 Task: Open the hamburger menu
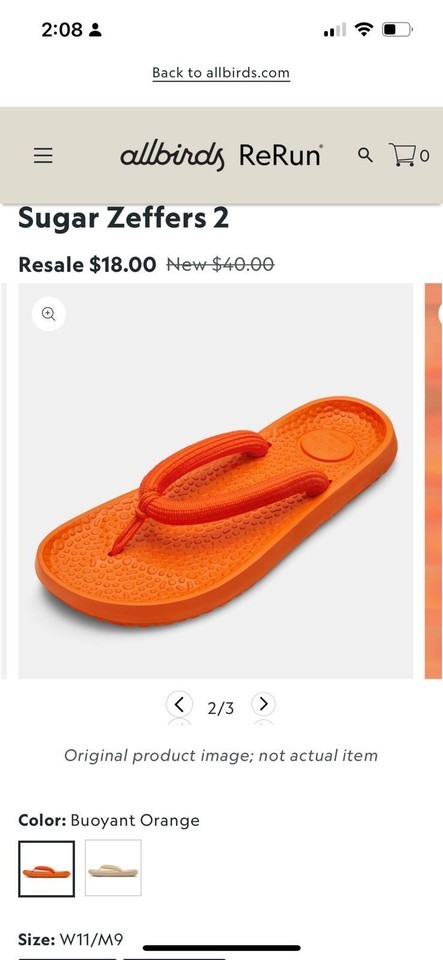coord(43,156)
